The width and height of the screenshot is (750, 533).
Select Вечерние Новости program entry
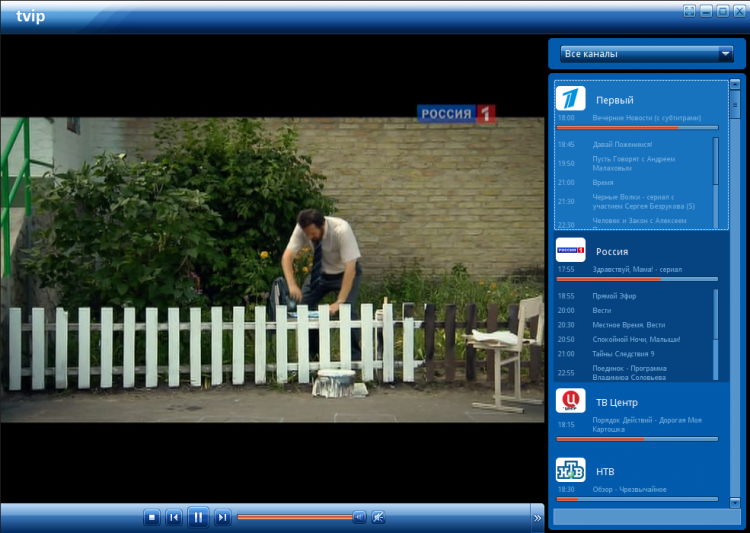[647, 118]
